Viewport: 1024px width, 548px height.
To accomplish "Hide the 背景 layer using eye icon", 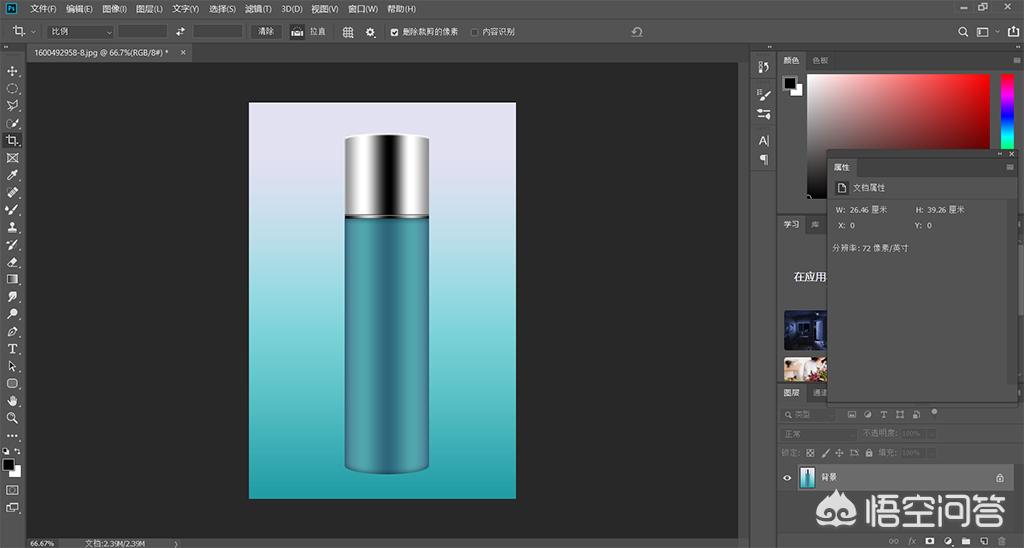I will click(787, 478).
